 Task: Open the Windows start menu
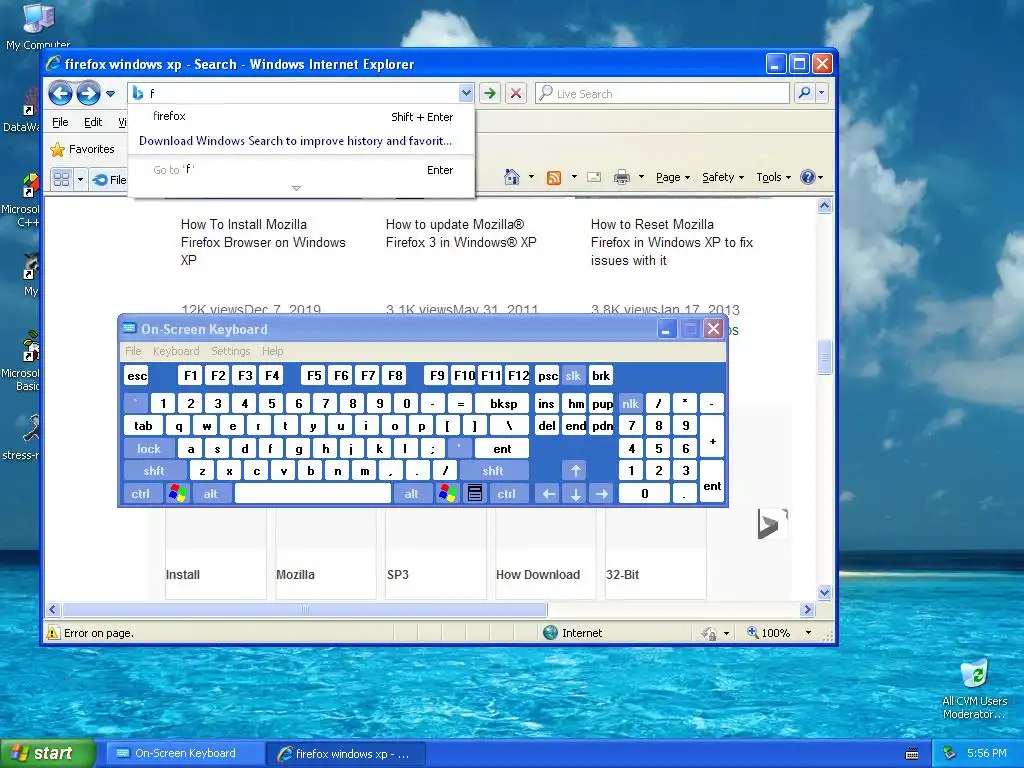pyautogui.click(x=46, y=754)
